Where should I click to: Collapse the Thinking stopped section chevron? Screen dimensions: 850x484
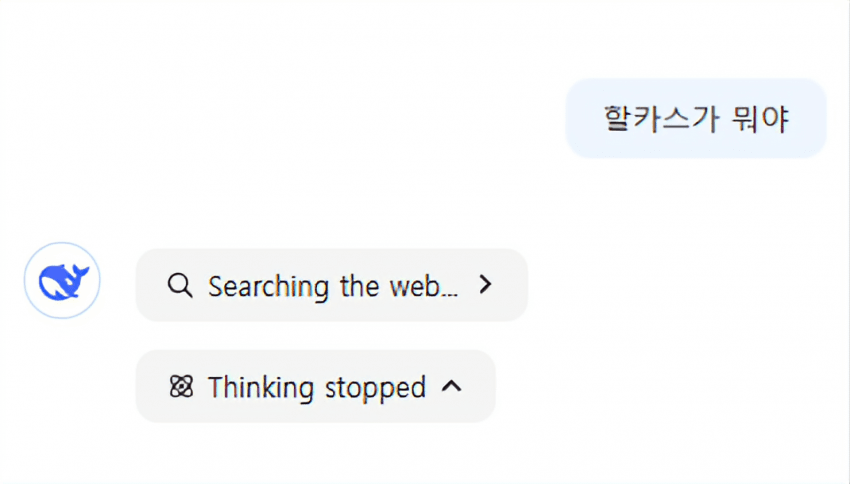point(452,386)
